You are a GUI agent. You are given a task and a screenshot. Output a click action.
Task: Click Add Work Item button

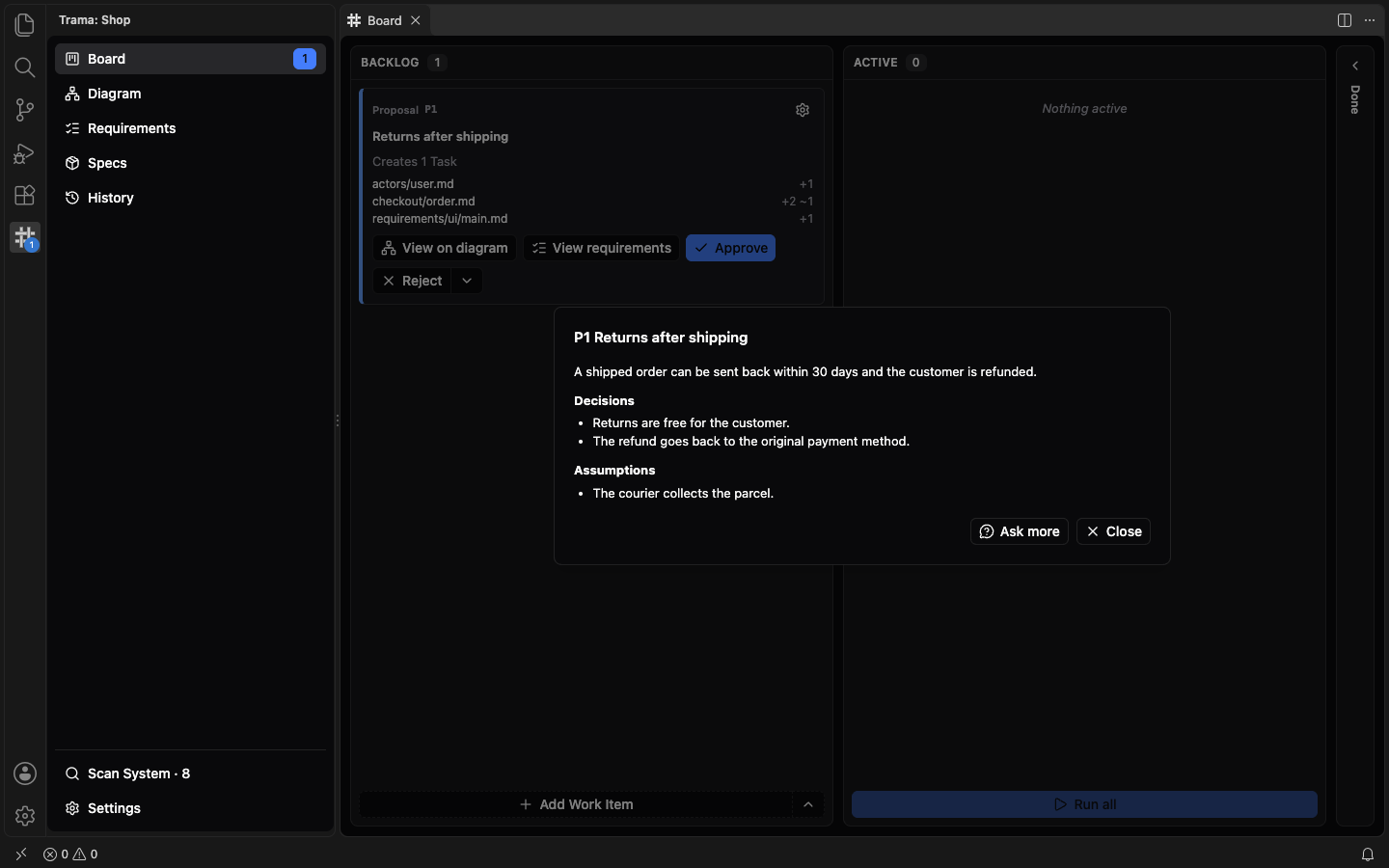[577, 804]
